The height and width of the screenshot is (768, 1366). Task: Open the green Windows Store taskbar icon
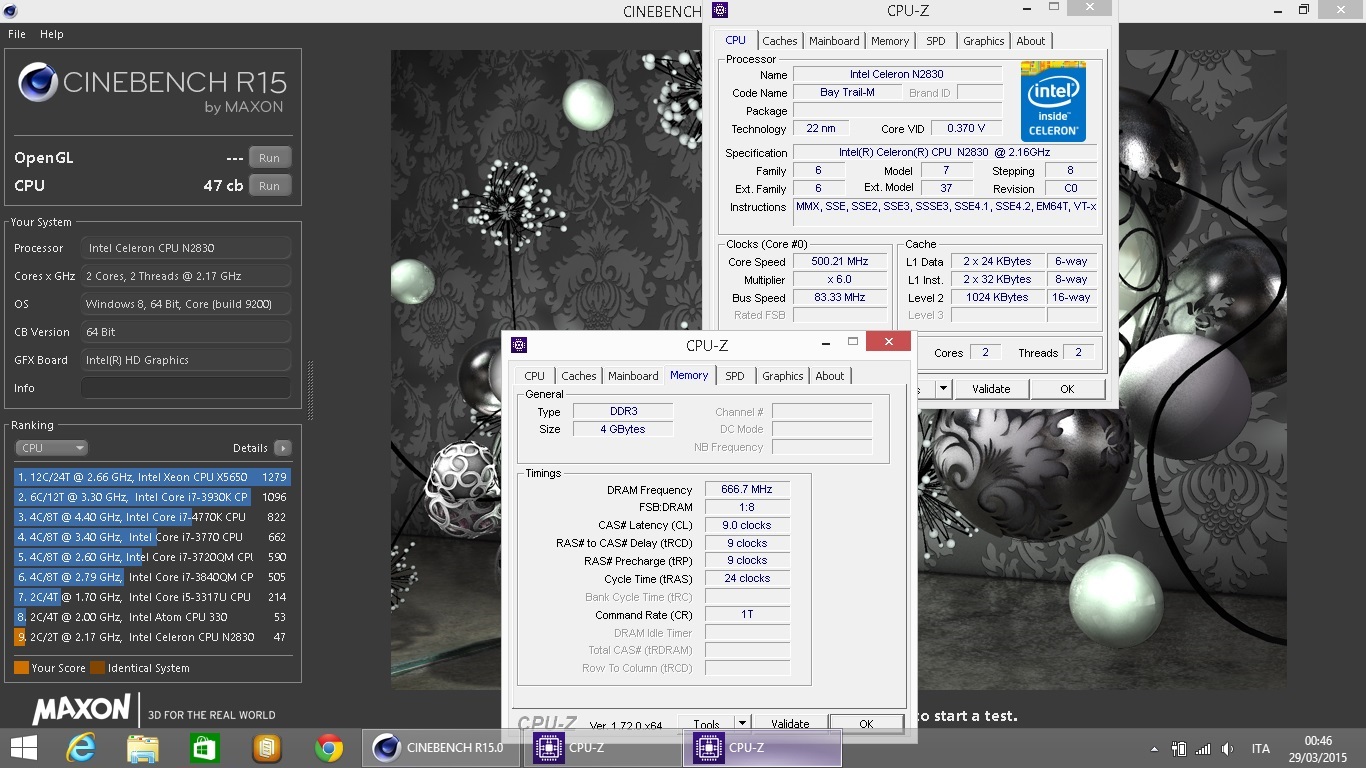point(205,748)
